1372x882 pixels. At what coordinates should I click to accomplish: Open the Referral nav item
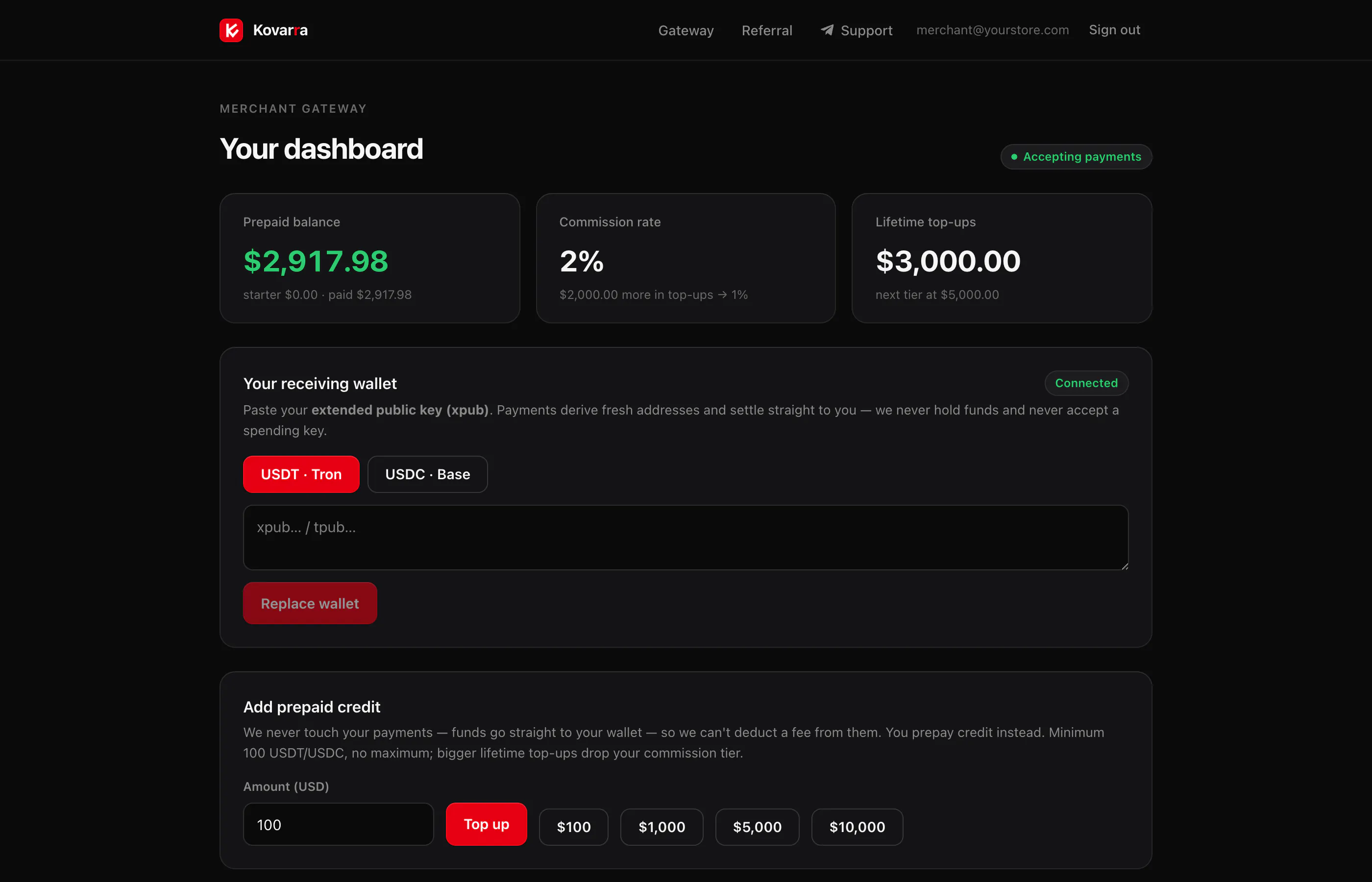coord(767,30)
